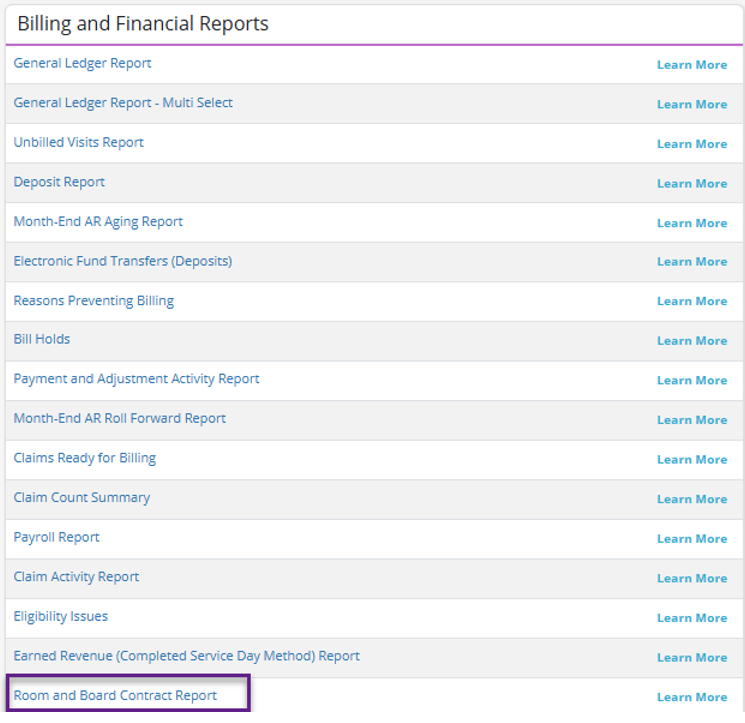This screenshot has width=745, height=723.
Task: Open the Payroll Report
Action: click(x=56, y=537)
